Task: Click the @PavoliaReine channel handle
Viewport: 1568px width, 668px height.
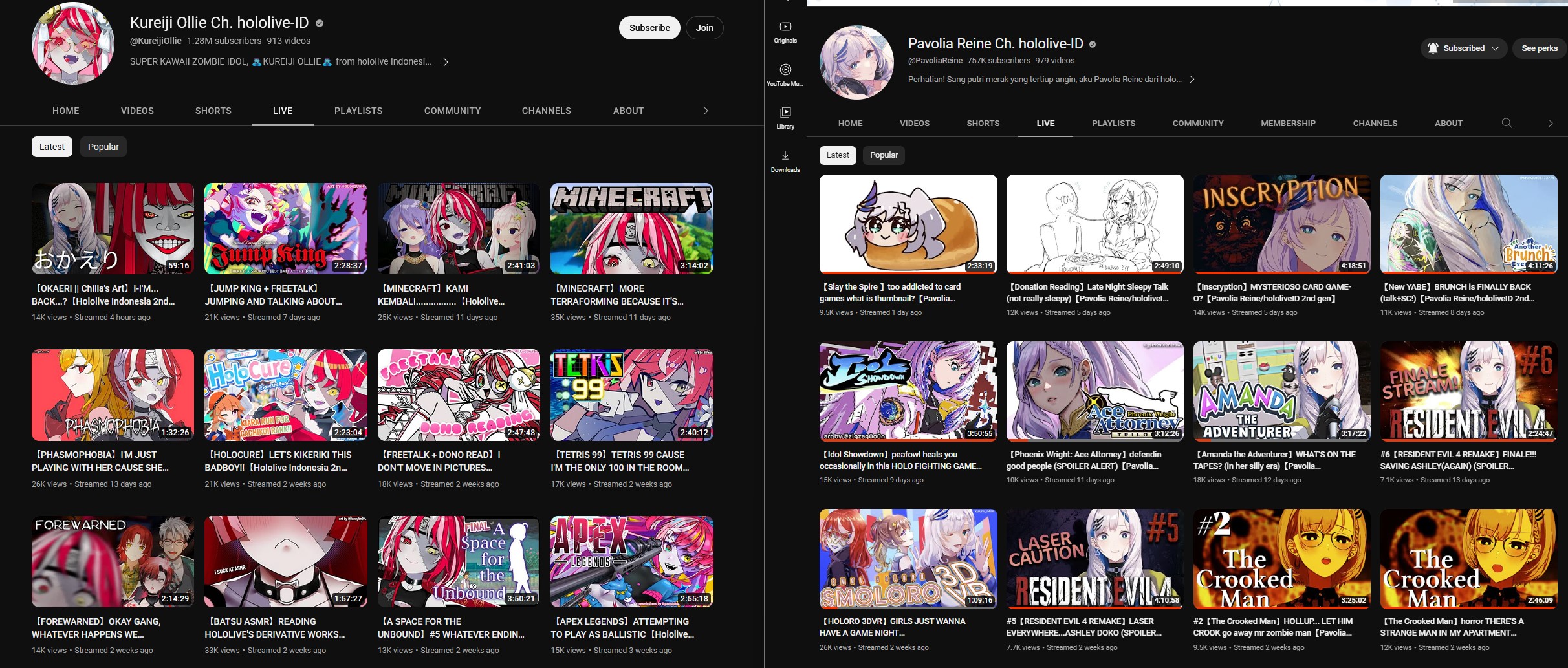Action: tap(935, 61)
